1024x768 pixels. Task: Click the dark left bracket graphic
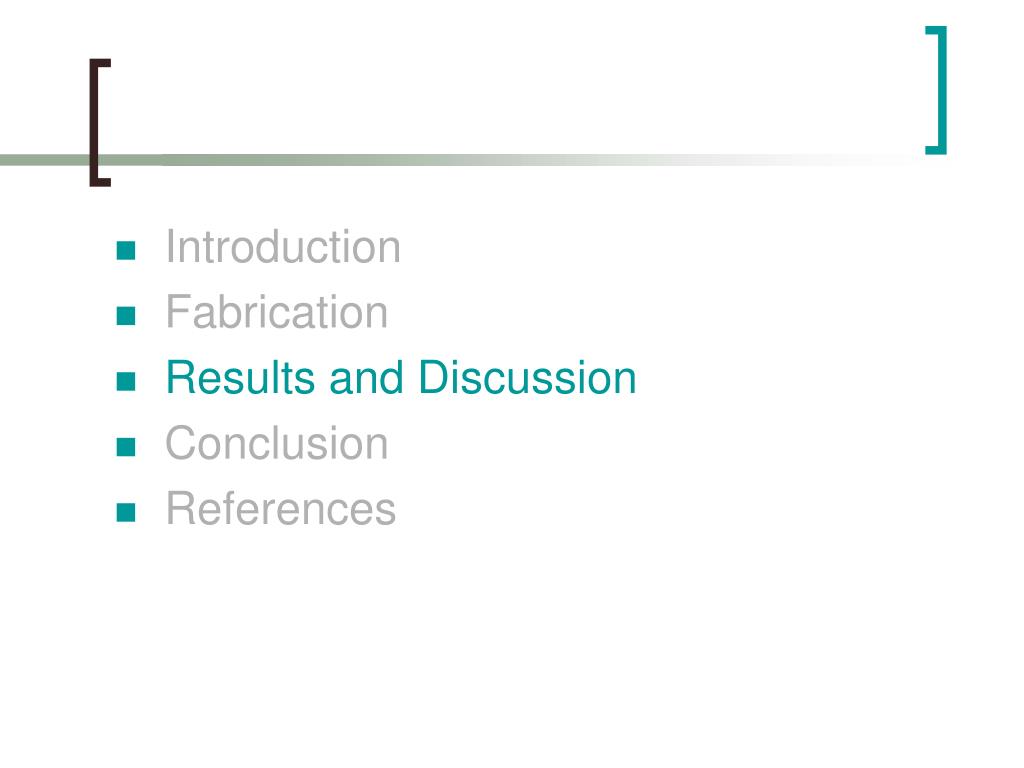[x=99, y=123]
